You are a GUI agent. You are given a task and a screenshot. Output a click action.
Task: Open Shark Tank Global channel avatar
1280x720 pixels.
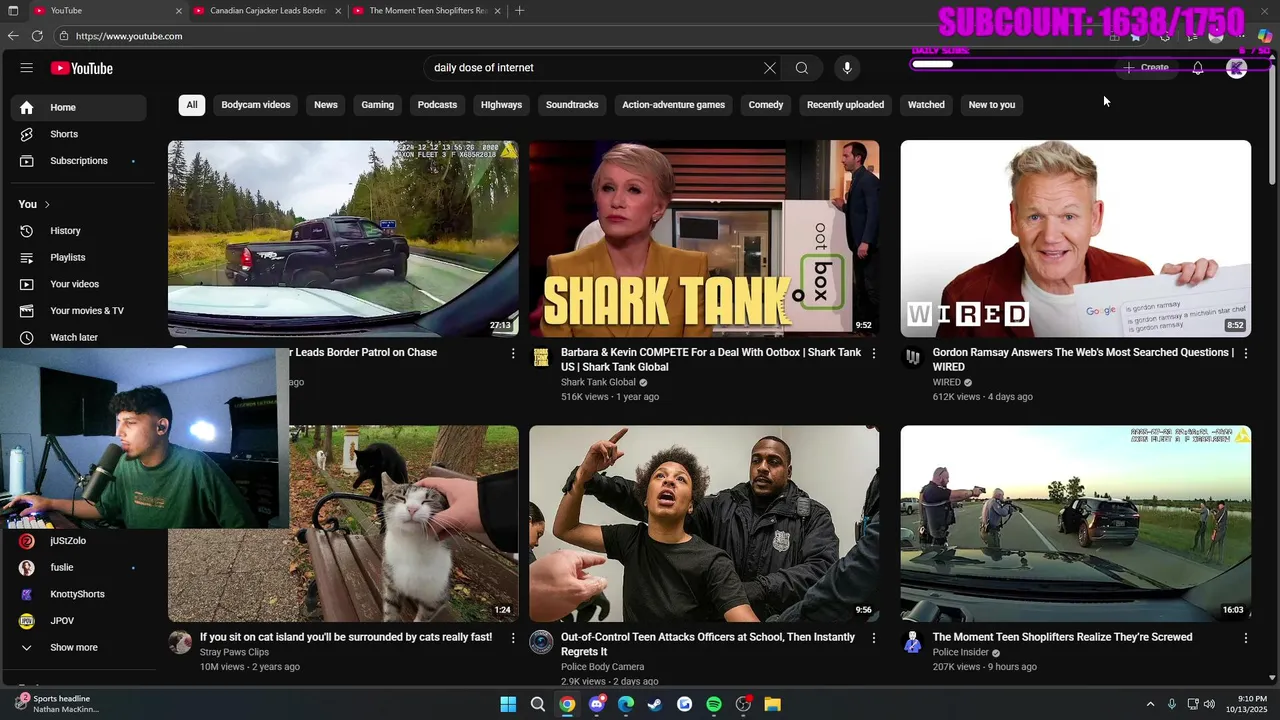541,358
